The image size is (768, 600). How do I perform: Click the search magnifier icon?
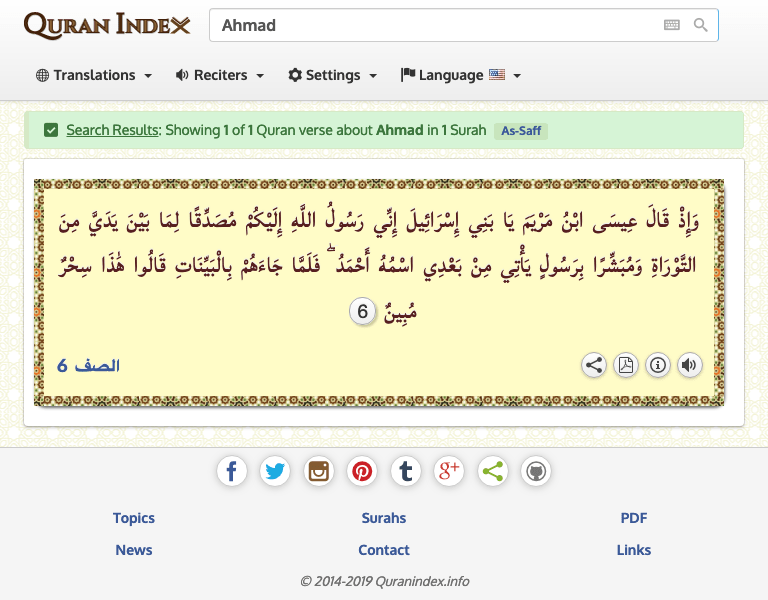pos(701,25)
